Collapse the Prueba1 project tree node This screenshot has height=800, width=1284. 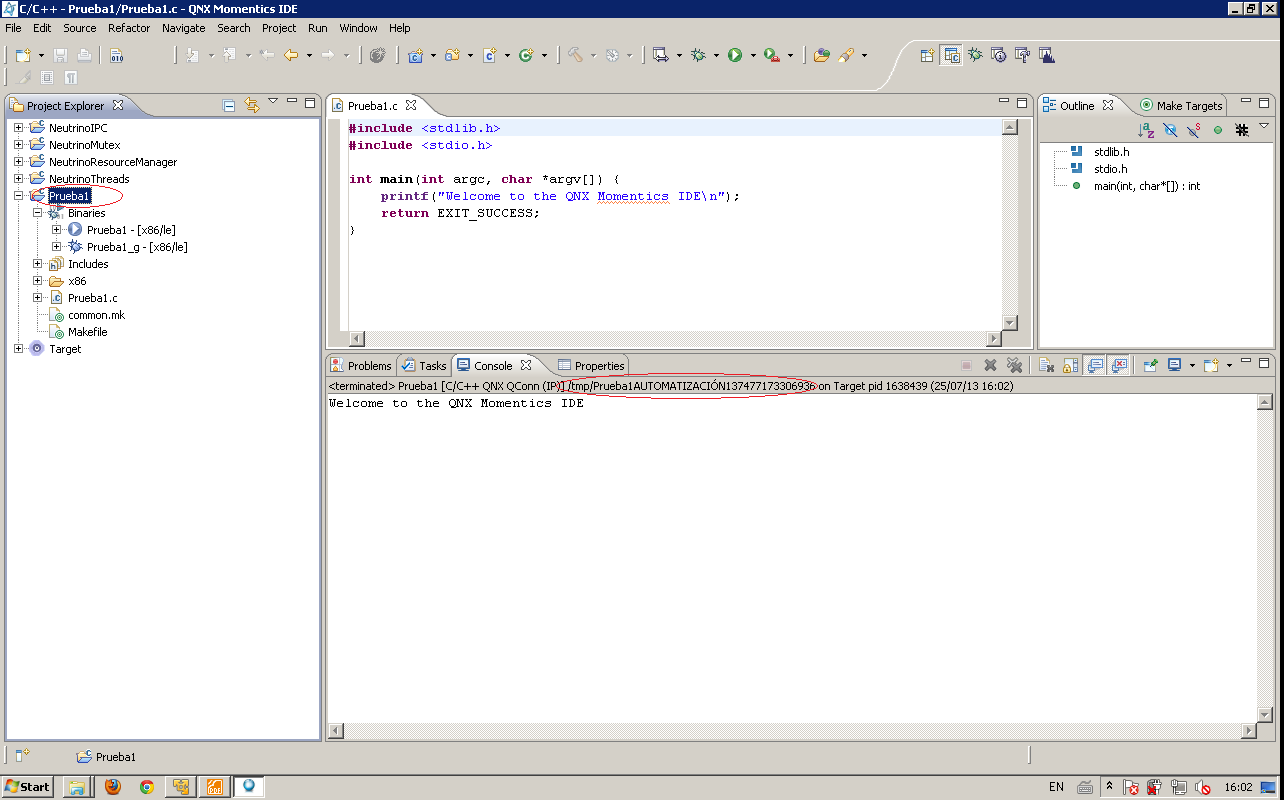19,196
